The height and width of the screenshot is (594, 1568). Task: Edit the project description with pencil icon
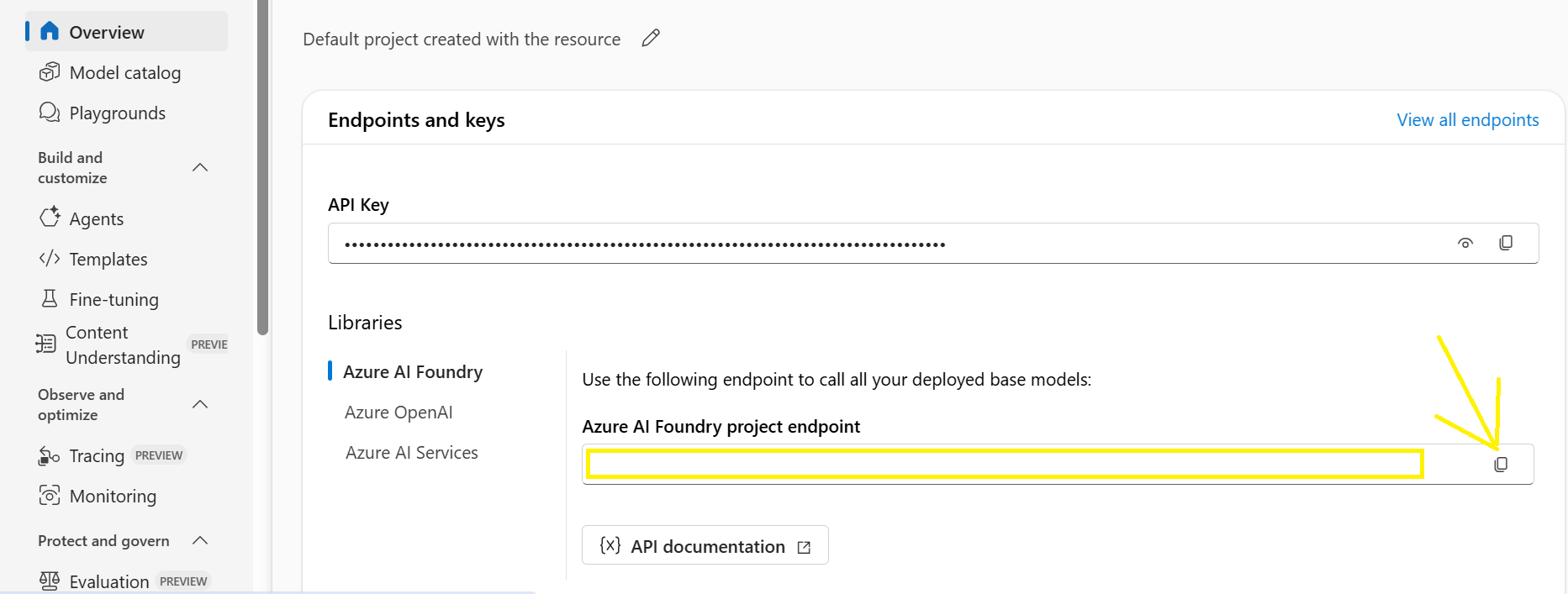point(651,39)
